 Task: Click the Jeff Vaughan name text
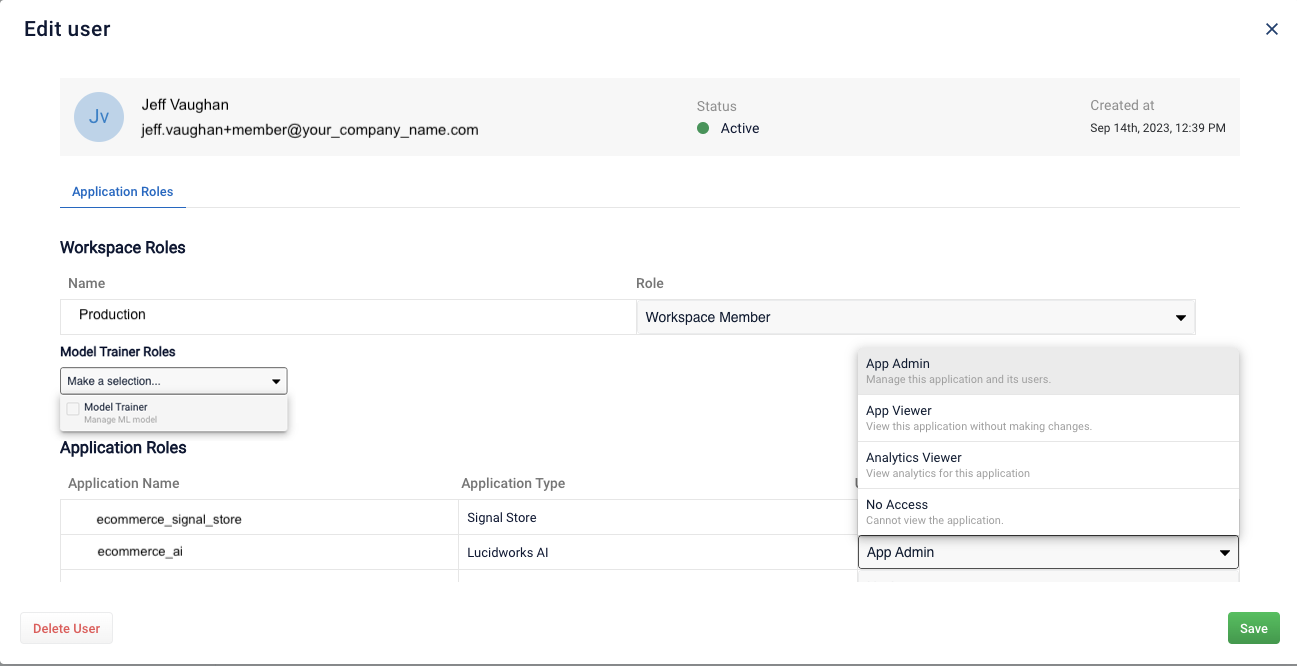(x=186, y=105)
